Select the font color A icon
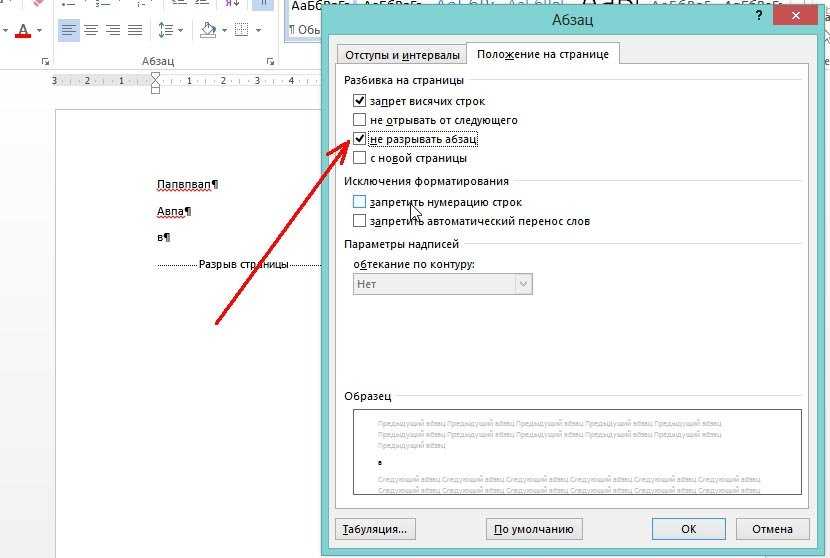The image size is (830, 558). coord(23,31)
